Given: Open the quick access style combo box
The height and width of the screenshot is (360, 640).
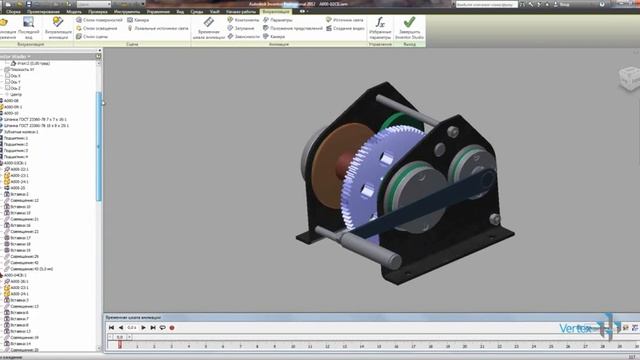Looking at the screenshot, I should [93, 4].
